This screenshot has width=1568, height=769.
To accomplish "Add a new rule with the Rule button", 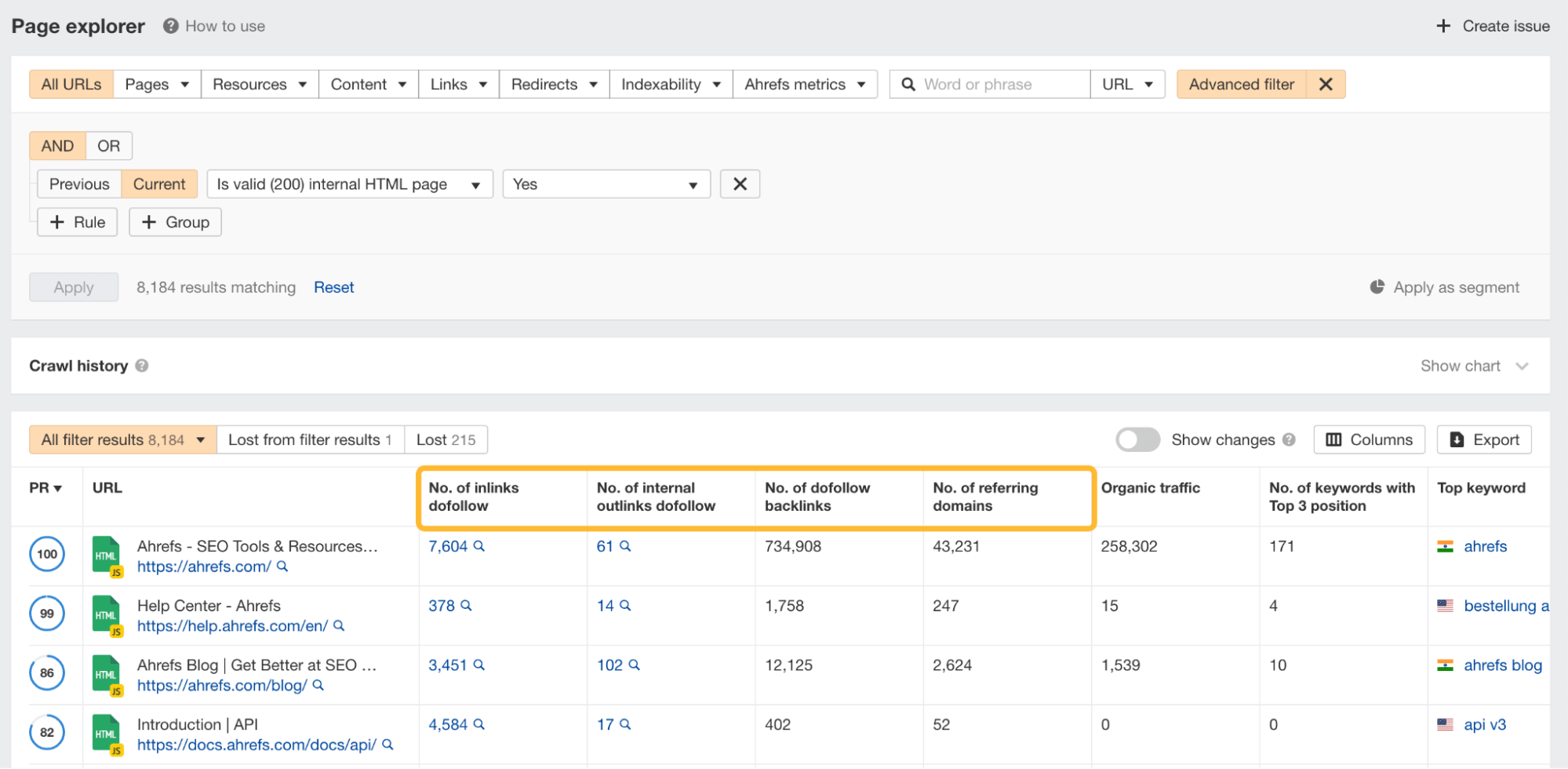I will click(76, 222).
